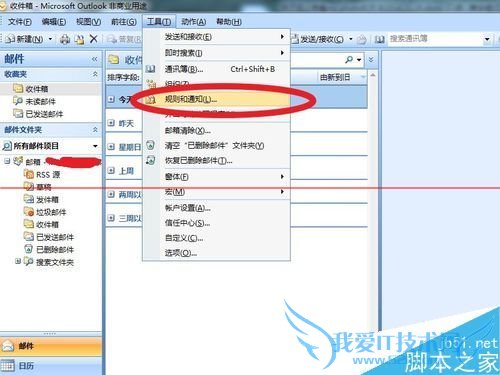Image resolution: width=500 pixels, height=375 pixels.
Task: Choose 发送和接收(E) submenu
Action: point(217,37)
